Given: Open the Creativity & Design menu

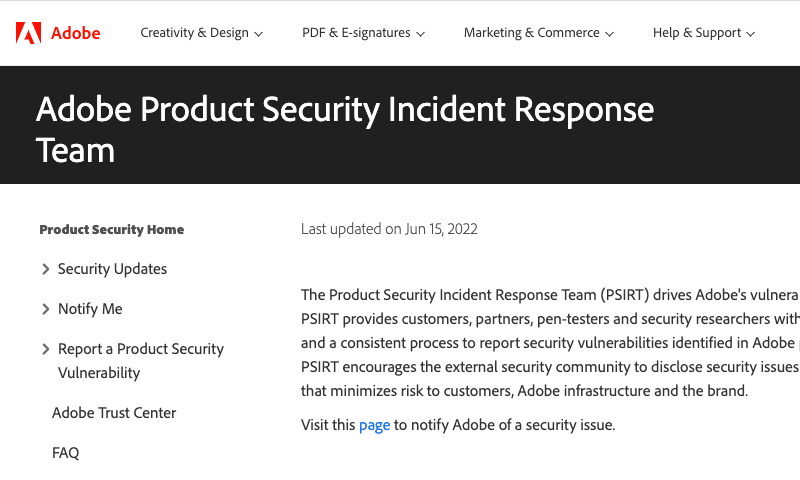Looking at the screenshot, I should 194,33.
